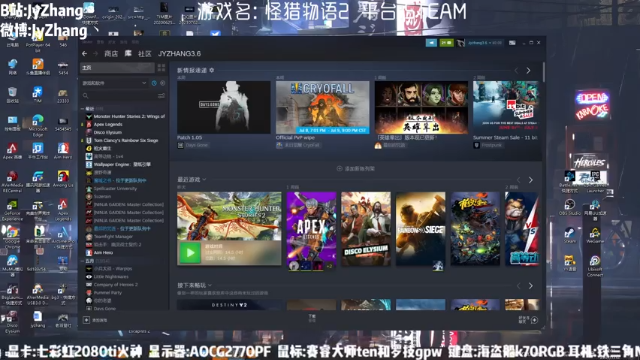Image resolution: width=640 pixels, height=360 pixels.
Task: Open the Disco Elysium cover in recent games
Action: click(x=366, y=229)
